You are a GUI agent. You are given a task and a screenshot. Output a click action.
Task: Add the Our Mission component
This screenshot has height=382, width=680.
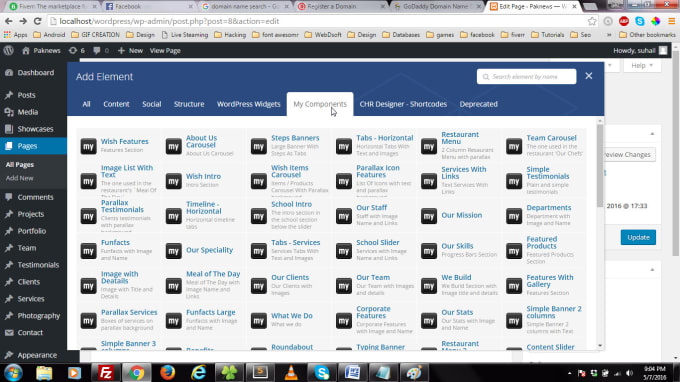(x=461, y=215)
